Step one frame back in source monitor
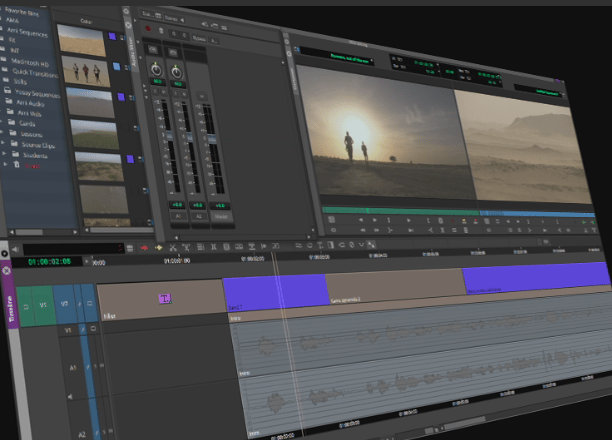Screen dimensions: 612x440 (x=361, y=220)
